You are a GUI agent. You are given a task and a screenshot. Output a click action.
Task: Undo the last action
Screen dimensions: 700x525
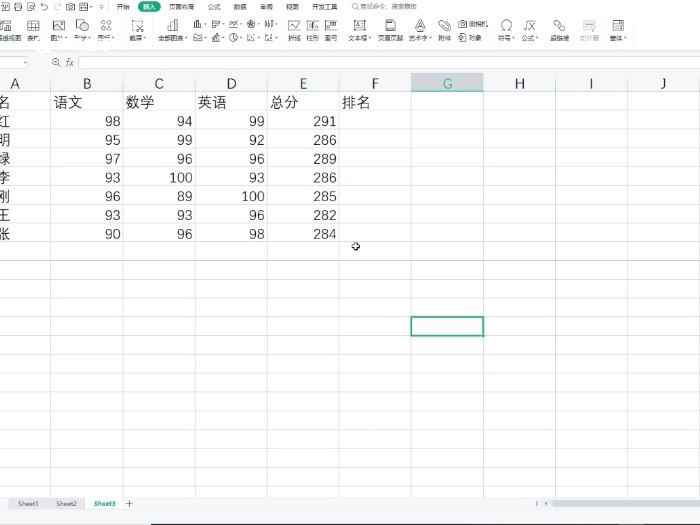coord(44,7)
